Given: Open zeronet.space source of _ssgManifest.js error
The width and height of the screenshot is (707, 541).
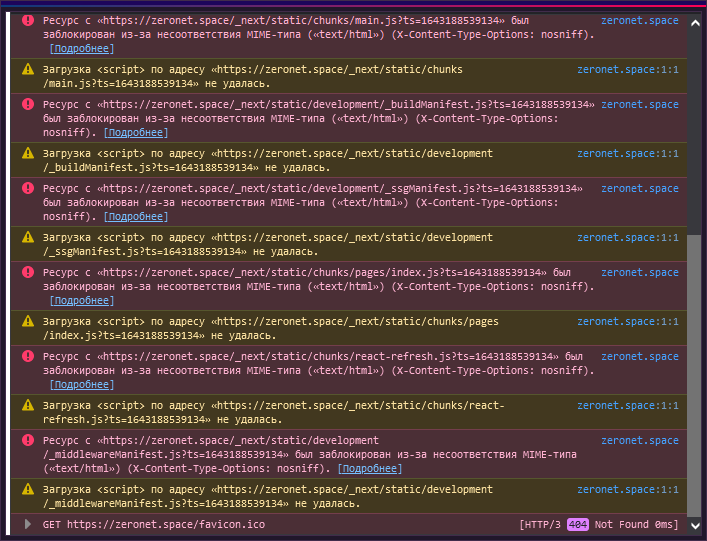Looking at the screenshot, I should [639, 188].
